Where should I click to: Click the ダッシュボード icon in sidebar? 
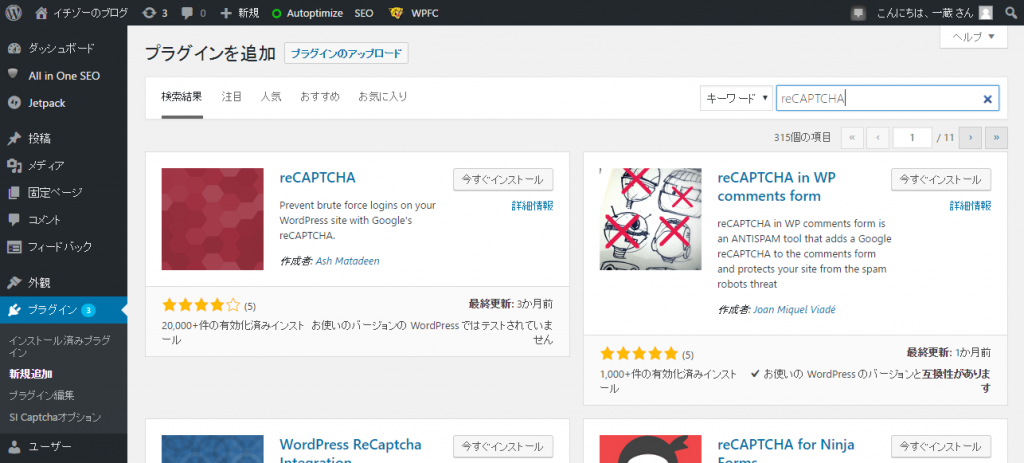click(x=14, y=48)
